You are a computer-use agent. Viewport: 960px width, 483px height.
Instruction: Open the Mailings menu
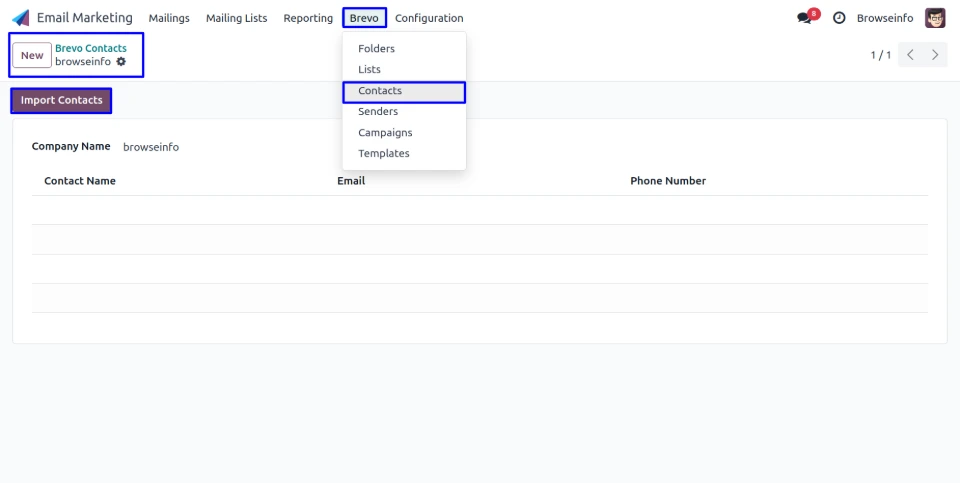coord(169,18)
